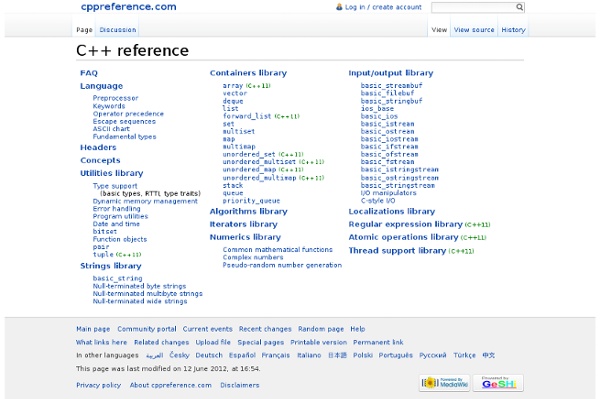Open the I/O manipulators link
600x399 pixels.
pos(388,193)
